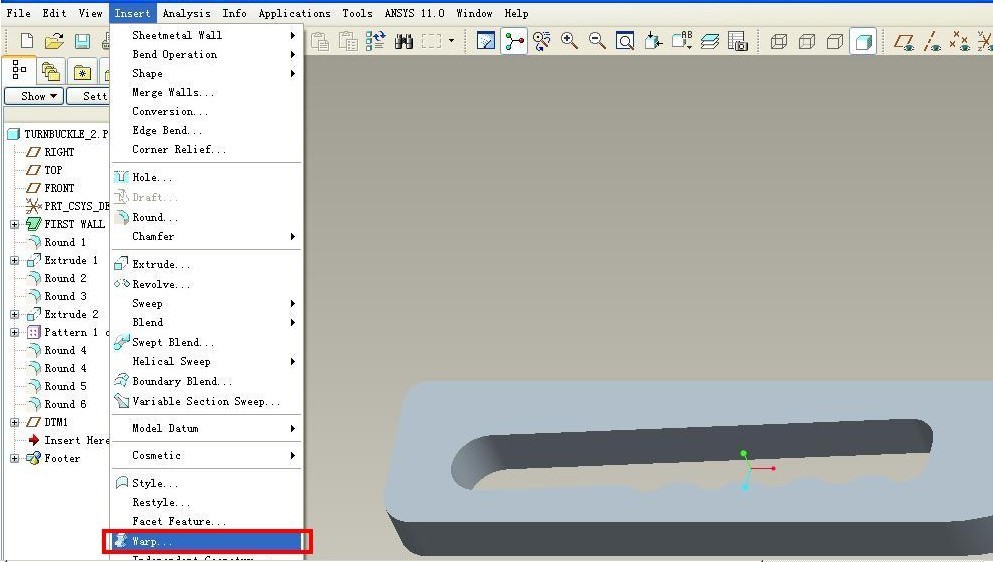The height and width of the screenshot is (562, 993).
Task: Open the Analysis menu
Action: 186,13
